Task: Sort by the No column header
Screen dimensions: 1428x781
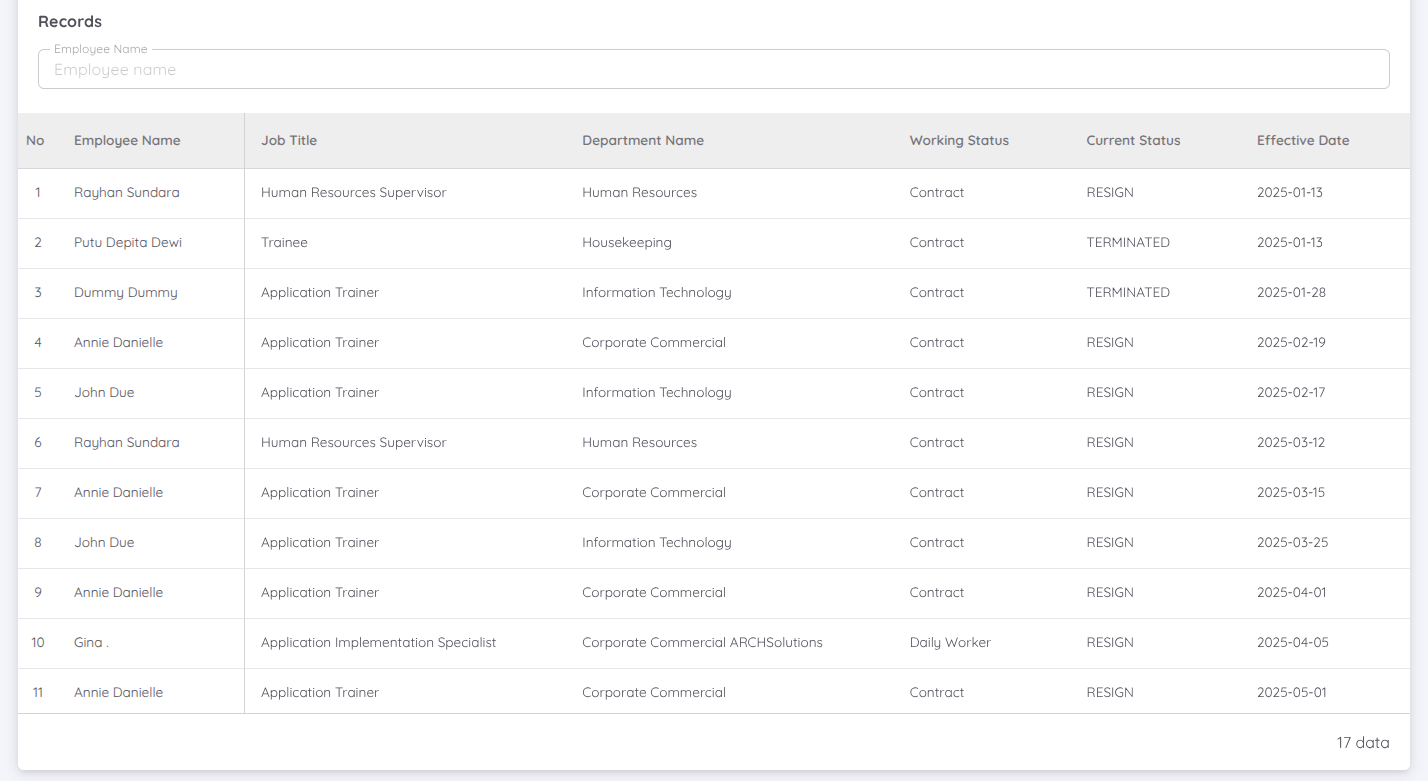Action: pyautogui.click(x=35, y=141)
